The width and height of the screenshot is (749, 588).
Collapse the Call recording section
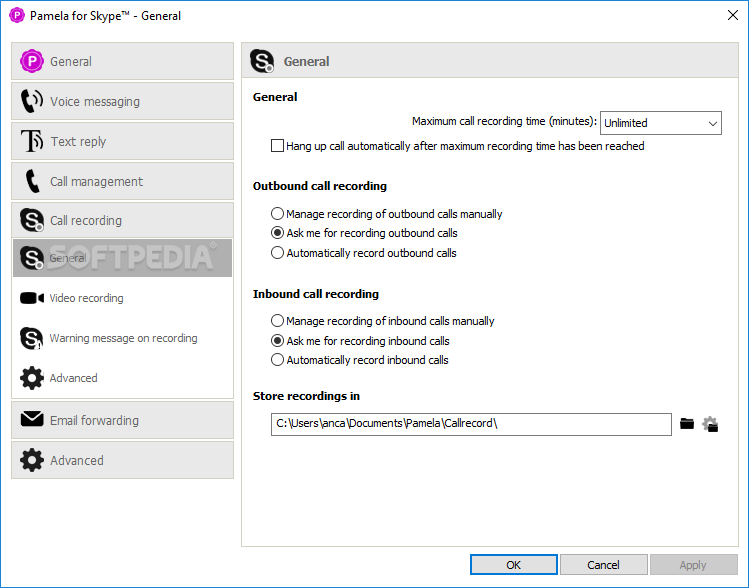pyautogui.click(x=122, y=220)
